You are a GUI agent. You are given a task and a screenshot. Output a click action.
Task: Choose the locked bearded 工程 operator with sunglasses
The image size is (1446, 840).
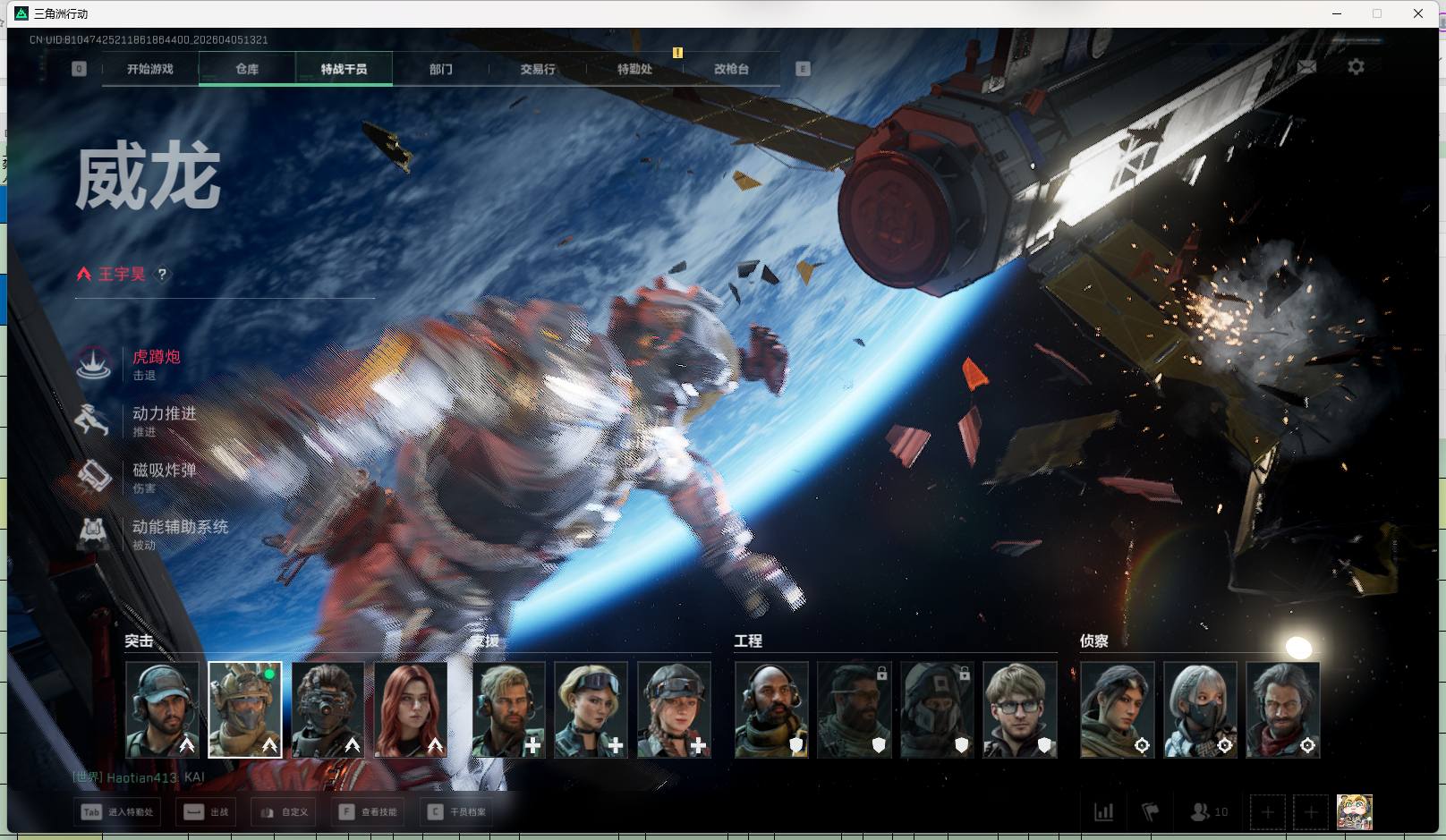point(855,709)
